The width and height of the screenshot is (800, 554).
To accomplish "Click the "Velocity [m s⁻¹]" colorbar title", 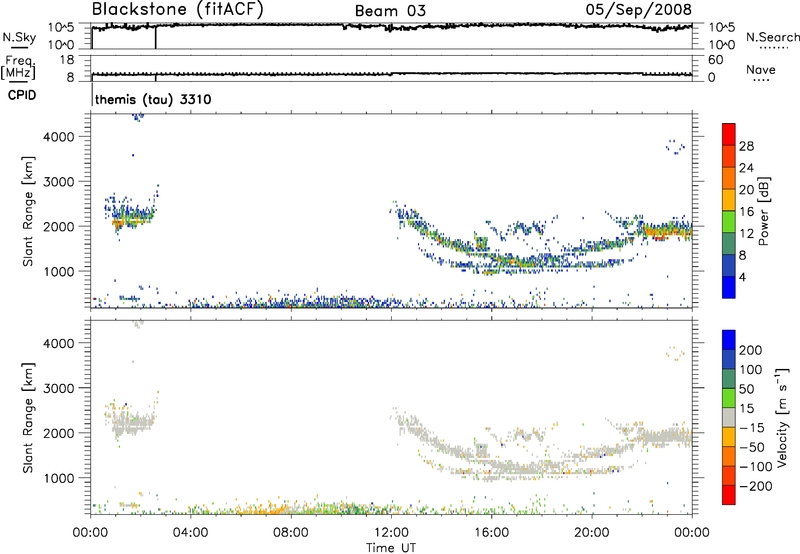I will 783,417.
